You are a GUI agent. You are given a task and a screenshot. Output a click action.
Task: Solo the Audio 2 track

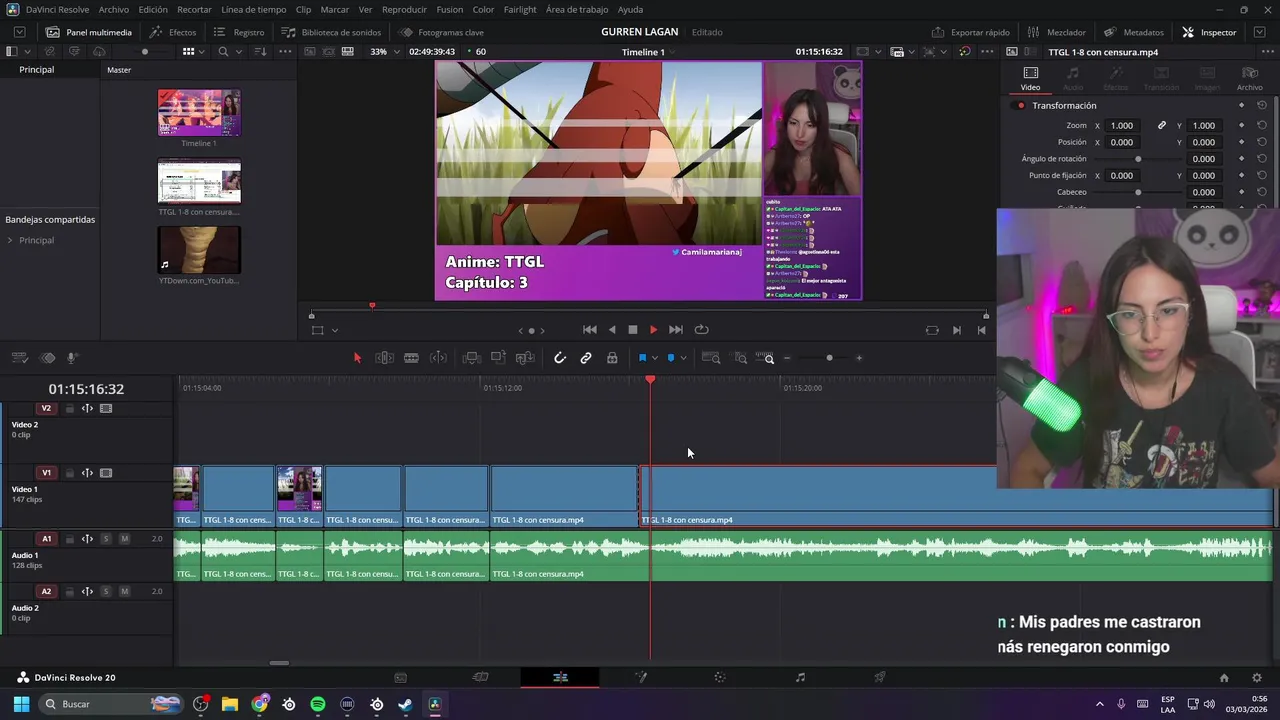point(106,591)
